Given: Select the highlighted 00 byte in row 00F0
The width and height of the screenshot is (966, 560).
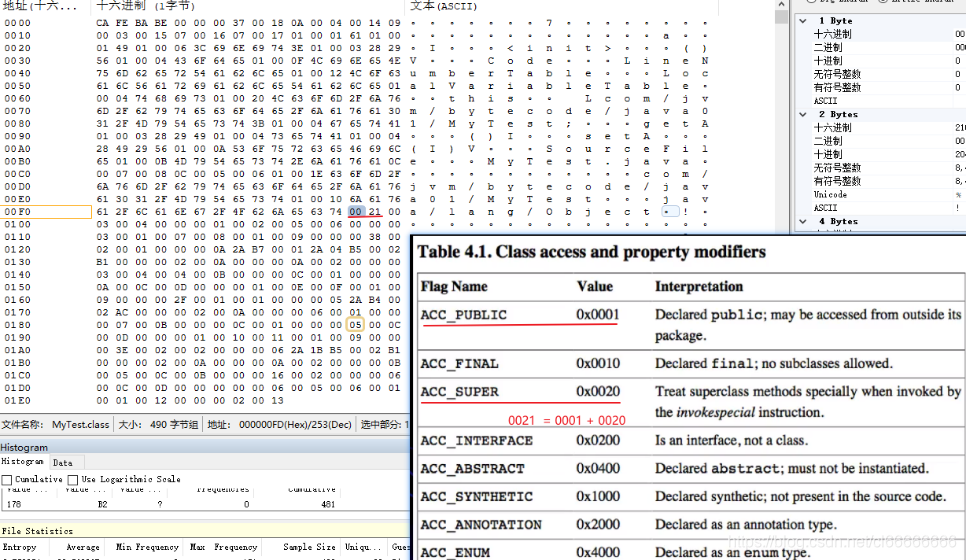Looking at the screenshot, I should pyautogui.click(x=355, y=212).
